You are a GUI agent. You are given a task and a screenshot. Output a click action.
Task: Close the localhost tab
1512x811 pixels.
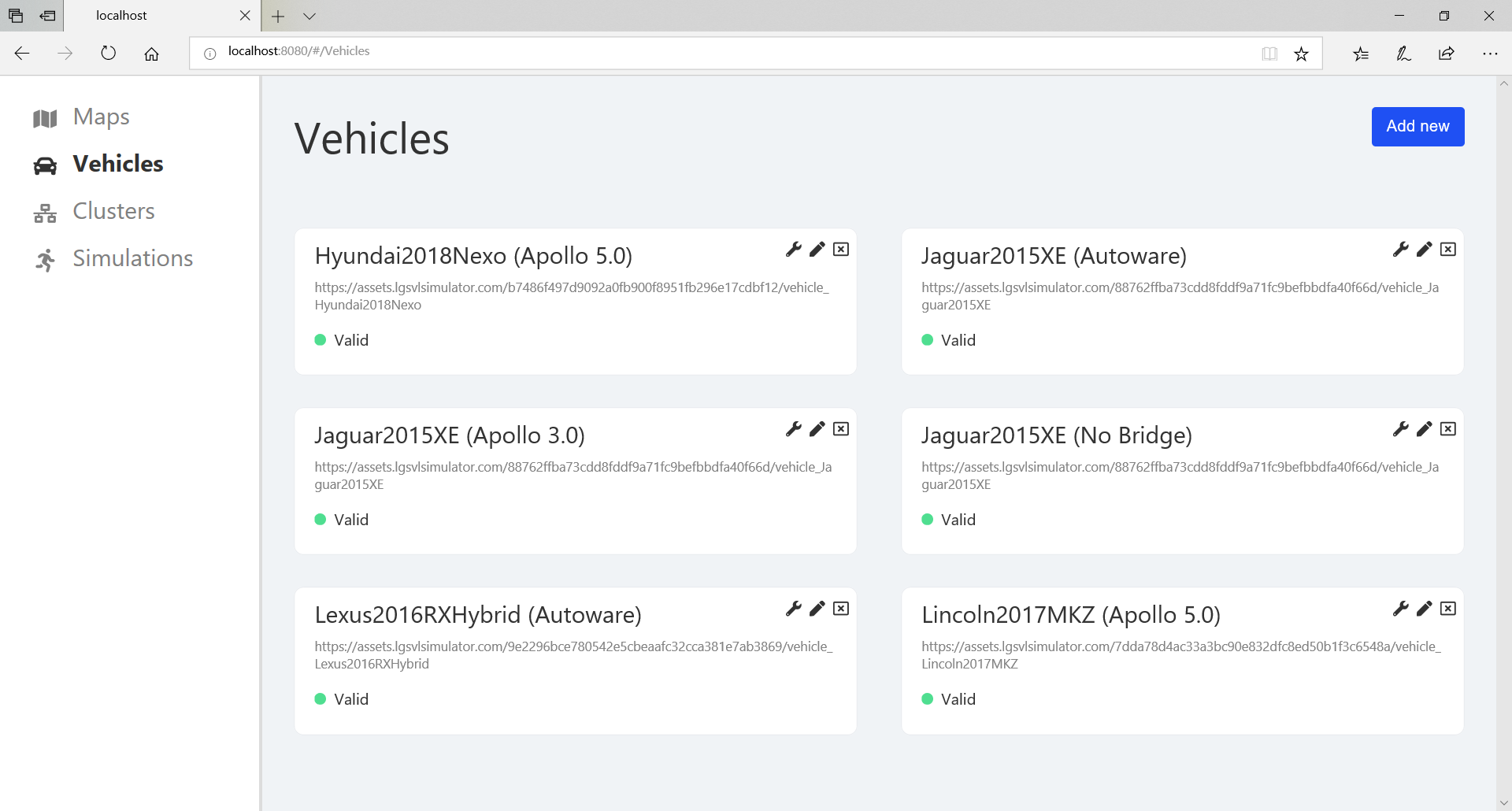245,16
